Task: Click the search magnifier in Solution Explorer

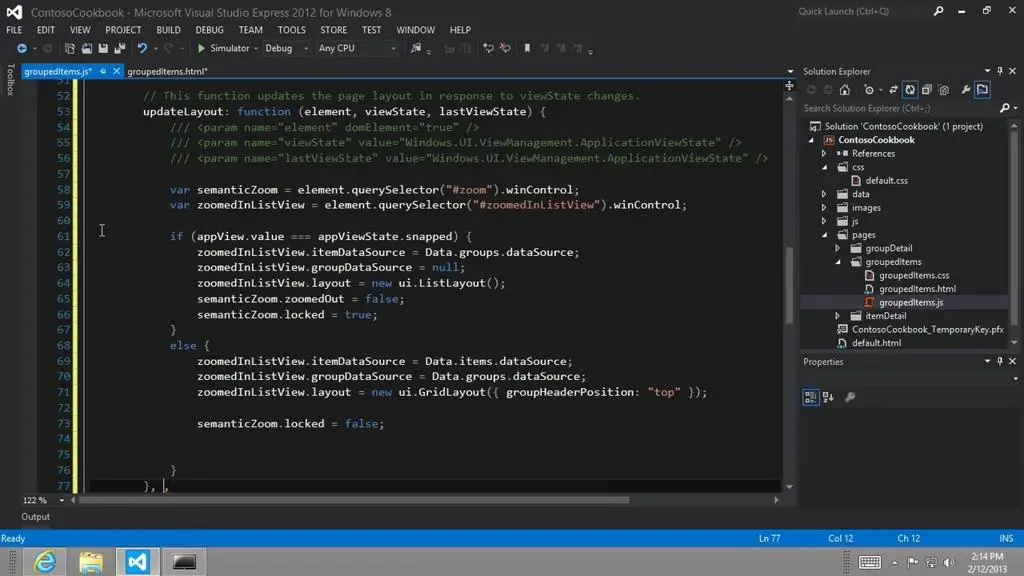Action: [x=1004, y=108]
